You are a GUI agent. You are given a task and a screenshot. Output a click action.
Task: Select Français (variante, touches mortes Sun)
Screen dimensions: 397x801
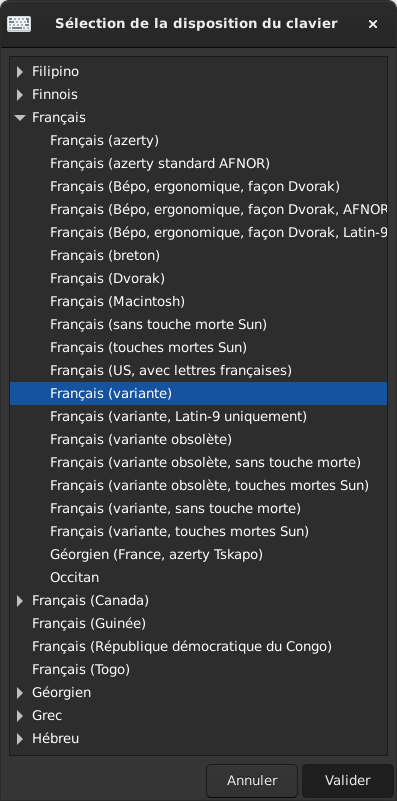tap(198, 531)
